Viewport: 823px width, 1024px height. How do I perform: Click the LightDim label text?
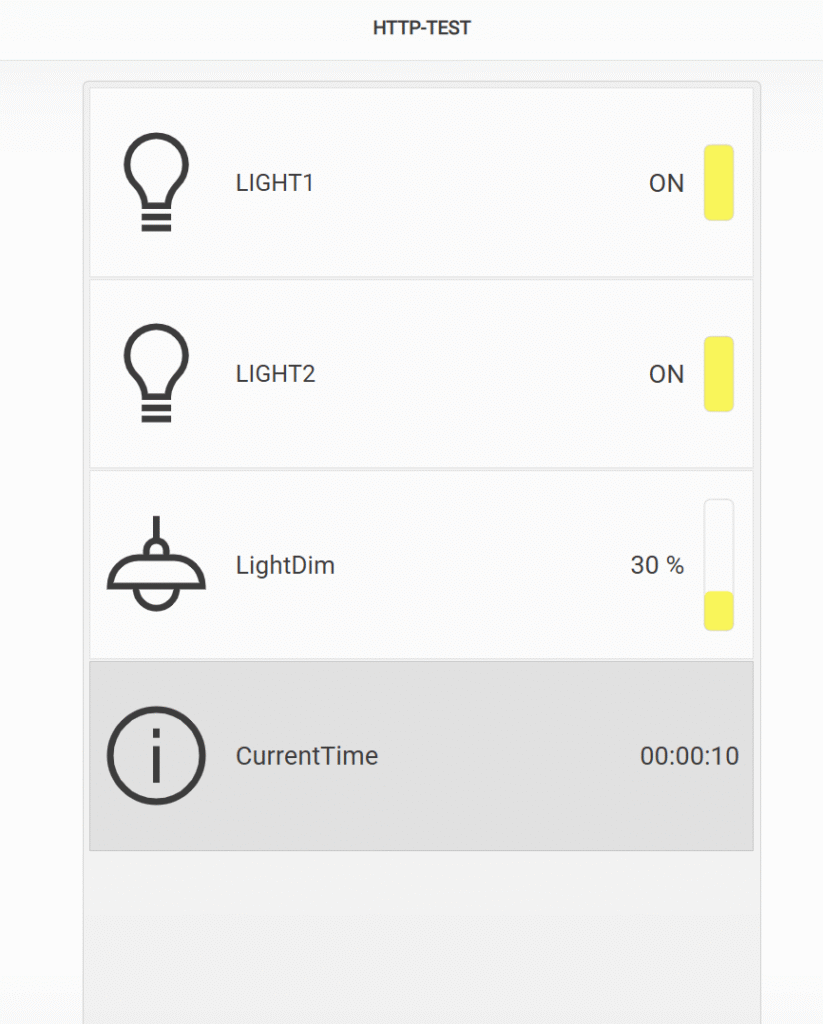point(285,566)
